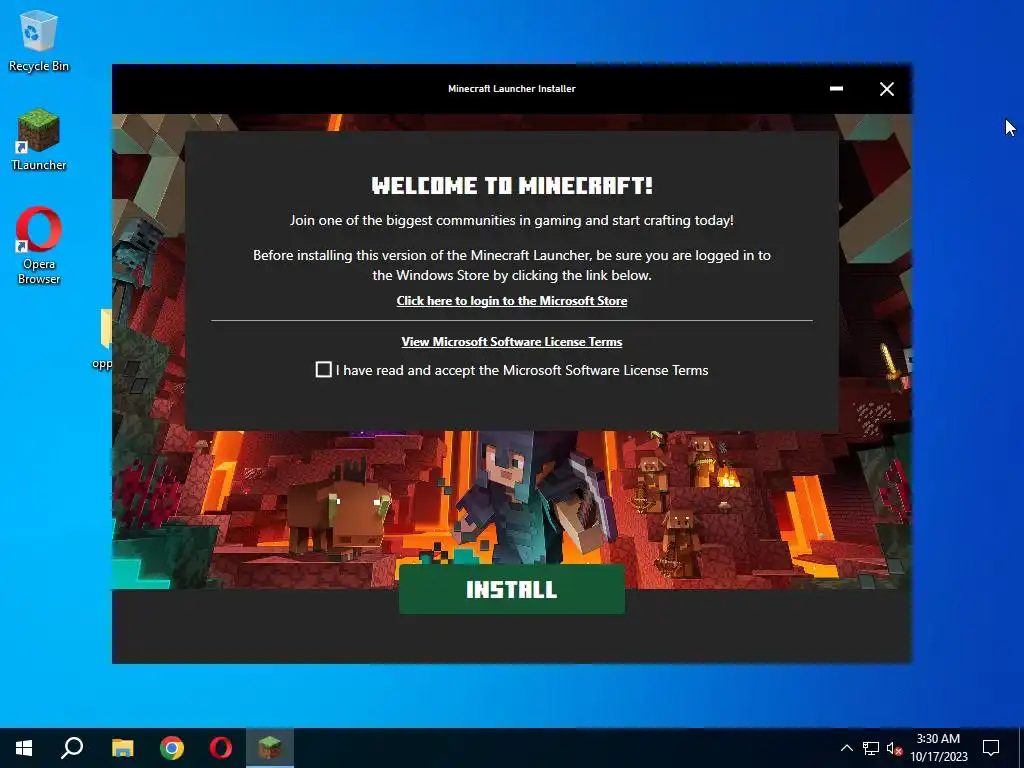Open the taskbar clock showing 3:30 AM
Viewport: 1024px width, 768px height.
pos(938,748)
